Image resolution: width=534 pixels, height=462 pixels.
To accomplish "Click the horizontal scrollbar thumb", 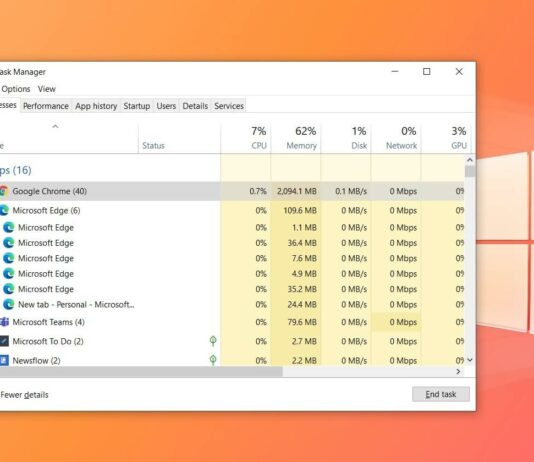I will click(x=141, y=372).
